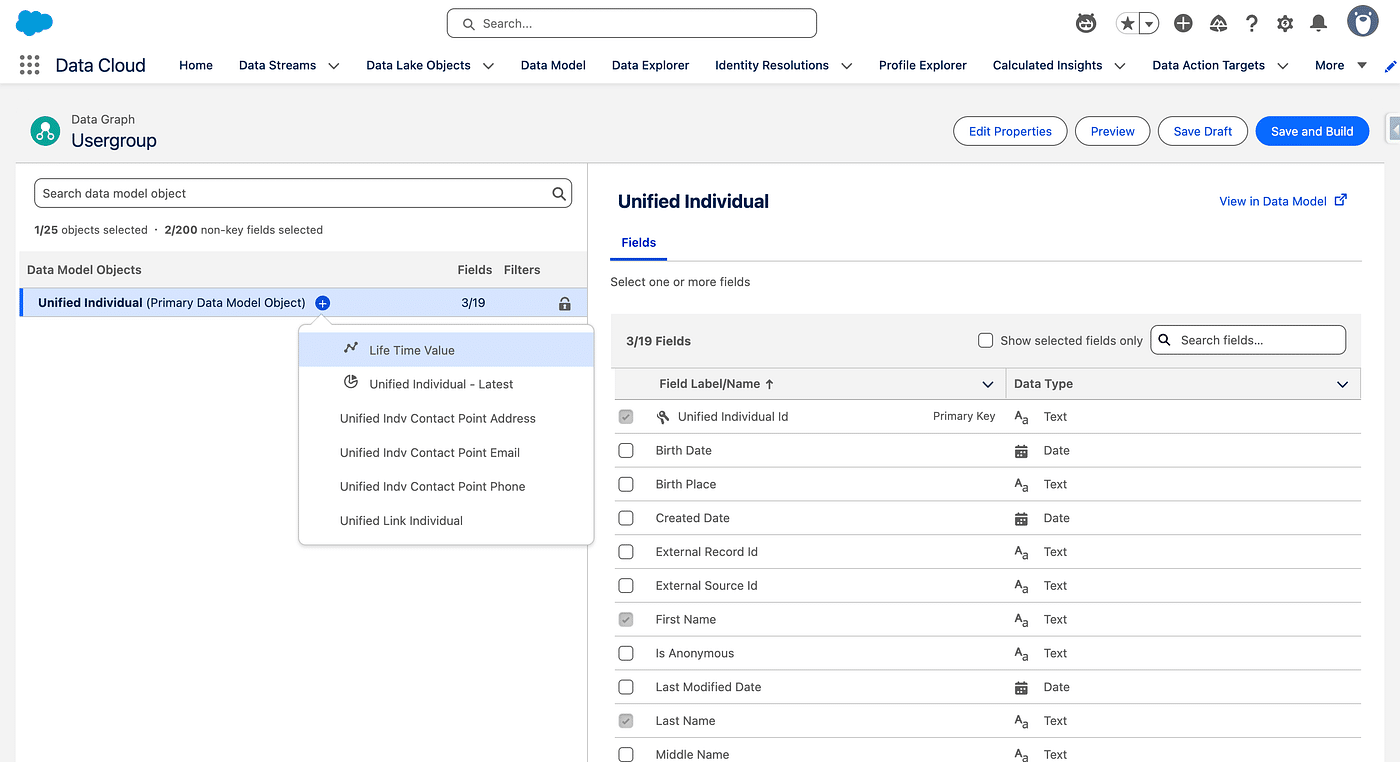
Task: Tick the Is Anonymous field checkbox
Action: point(626,654)
